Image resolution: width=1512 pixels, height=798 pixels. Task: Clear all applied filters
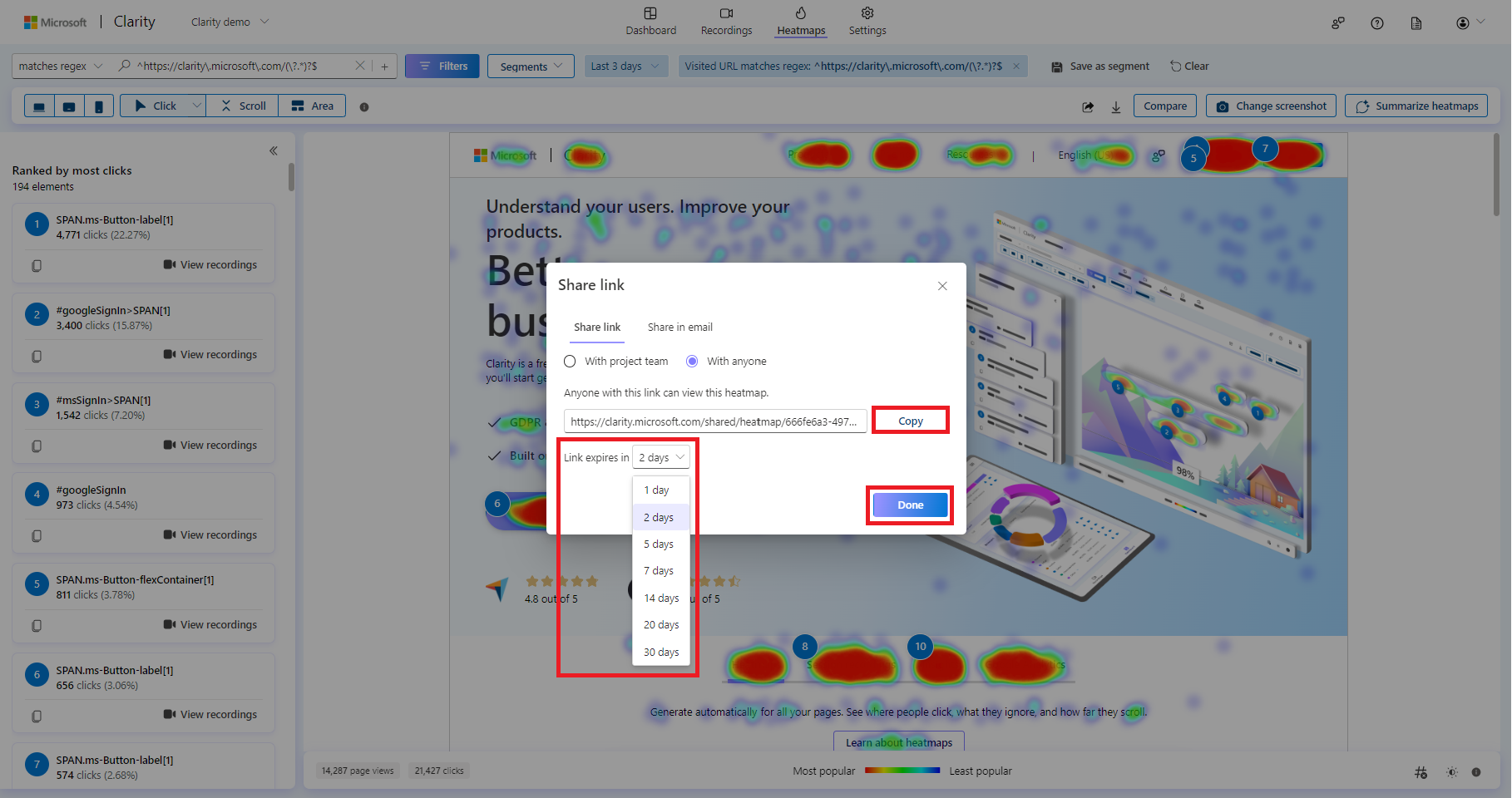pyautogui.click(x=1189, y=66)
